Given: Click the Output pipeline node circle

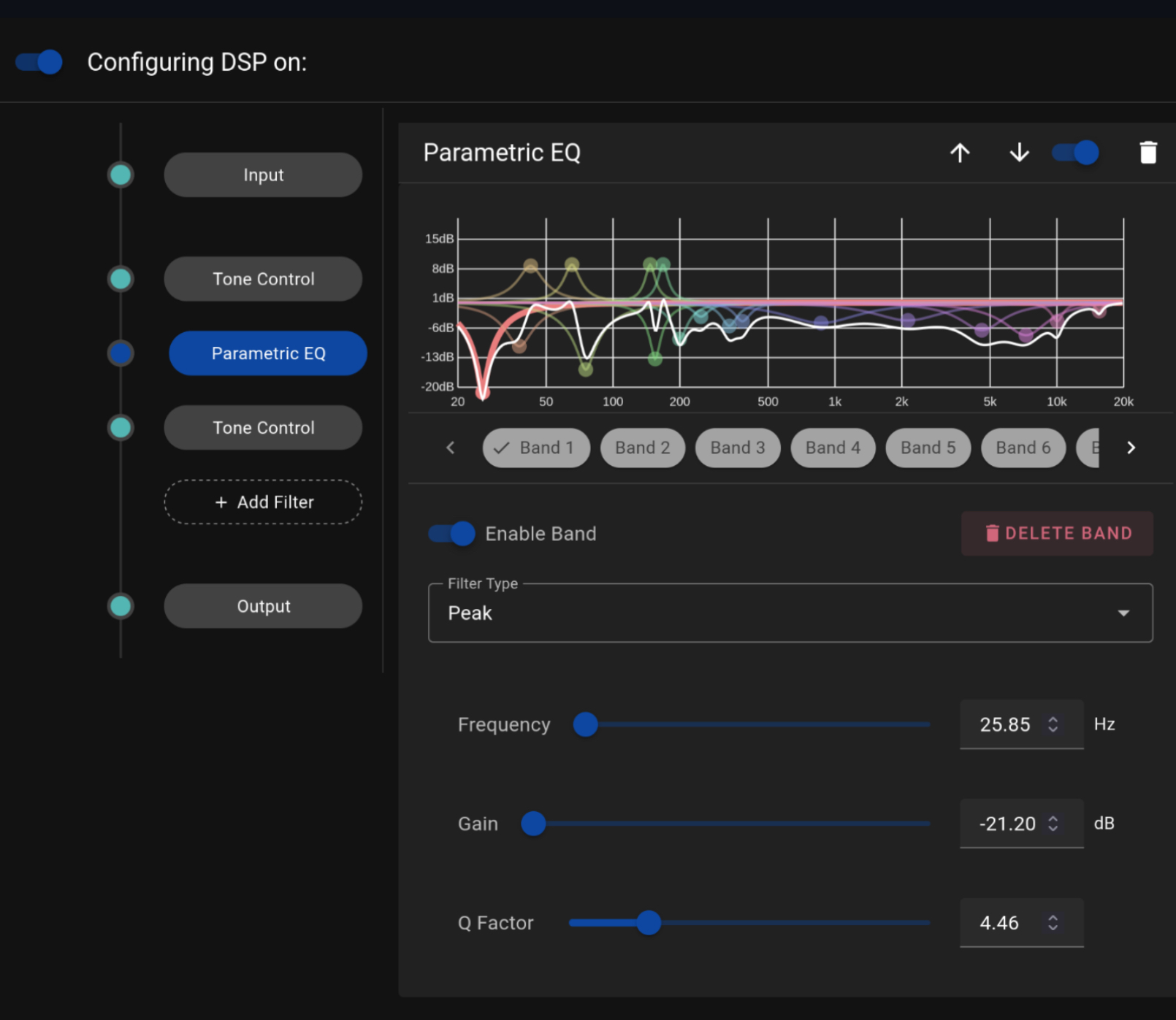Looking at the screenshot, I should (121, 606).
